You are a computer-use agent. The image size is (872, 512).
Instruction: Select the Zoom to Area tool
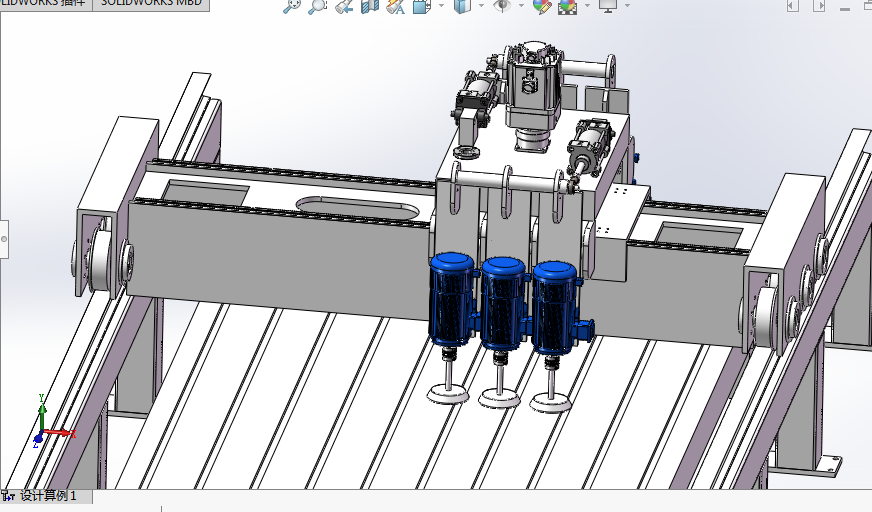click(x=318, y=6)
